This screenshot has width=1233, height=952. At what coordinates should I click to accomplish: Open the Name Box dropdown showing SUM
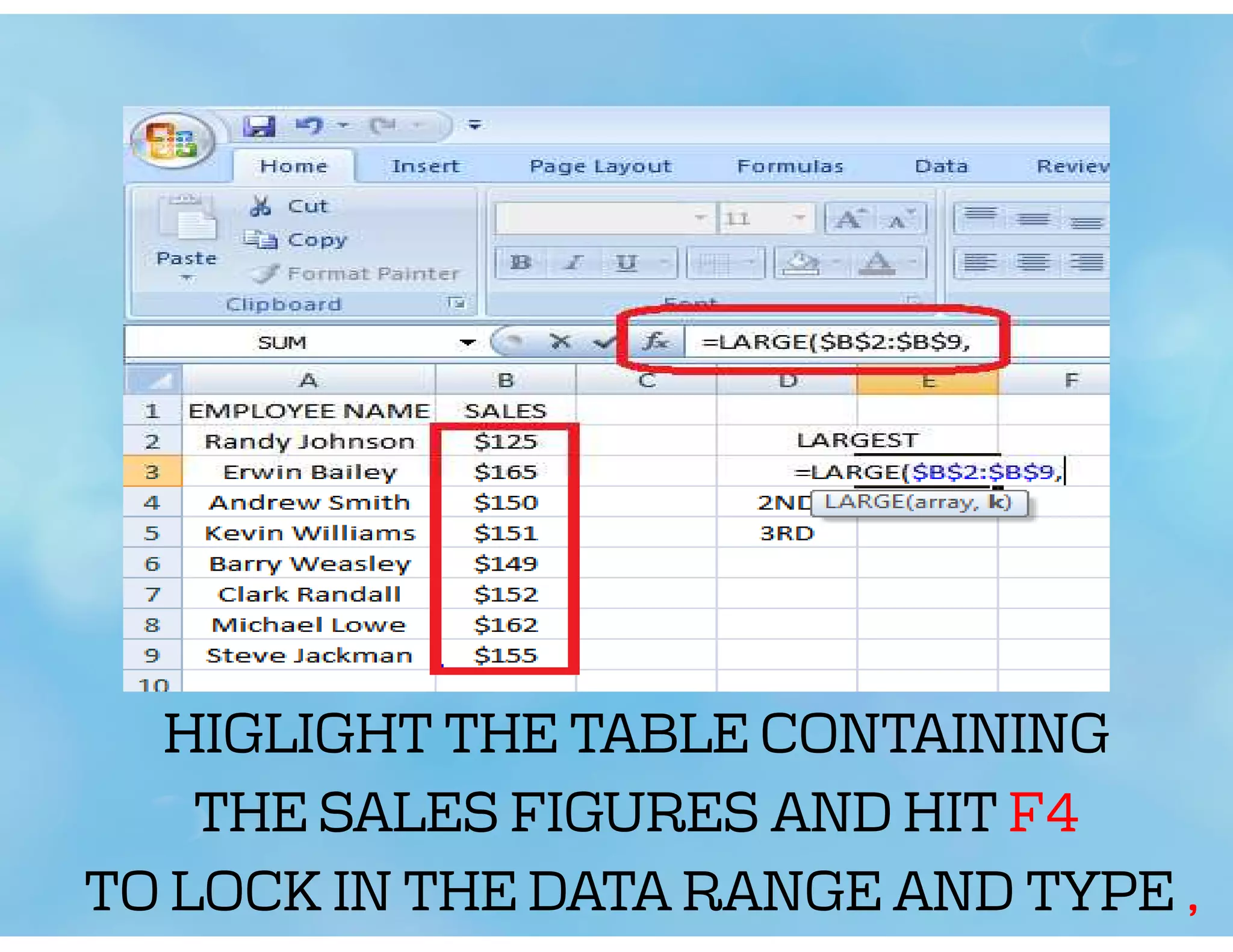tap(467, 342)
